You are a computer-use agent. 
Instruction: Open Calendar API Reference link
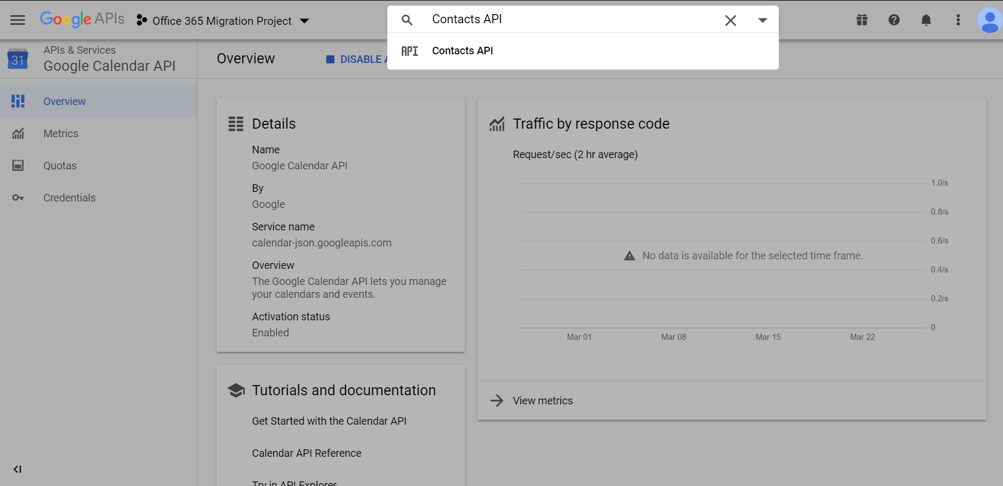(306, 453)
